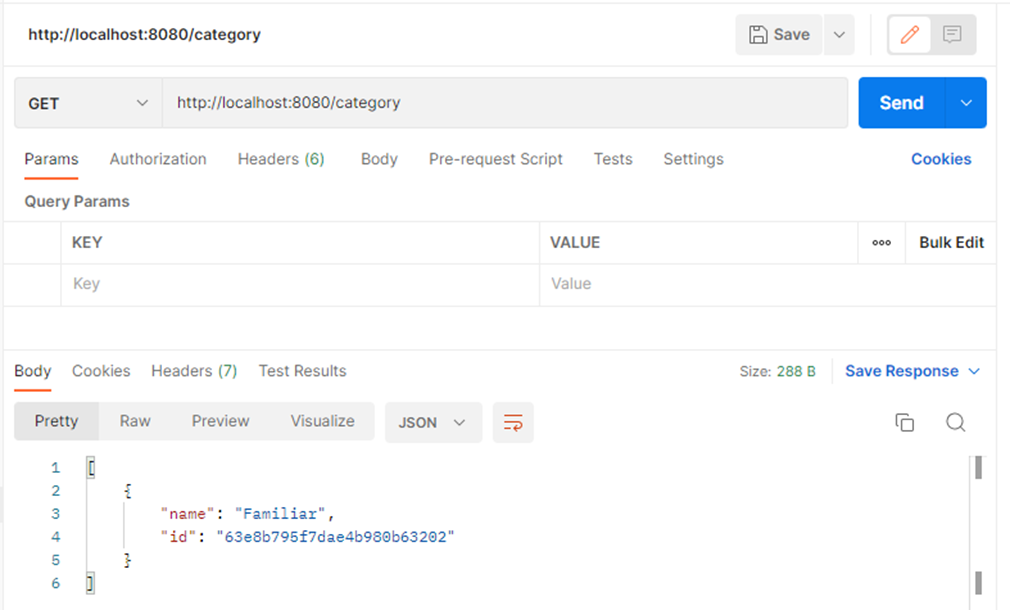Open the comments icon
This screenshot has width=1010, height=610.
coord(952,35)
